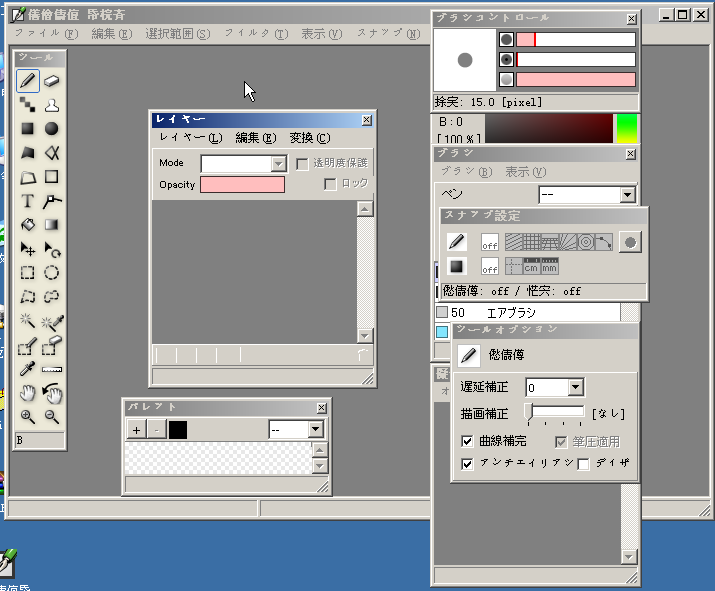The height and width of the screenshot is (591, 715).
Task: Click the cm ruler unit button
Action: (531, 266)
